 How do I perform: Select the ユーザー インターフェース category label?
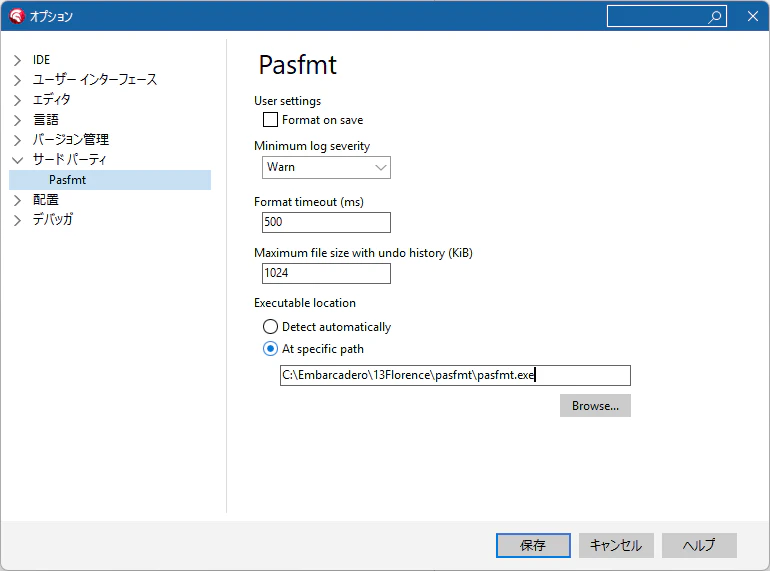click(95, 80)
